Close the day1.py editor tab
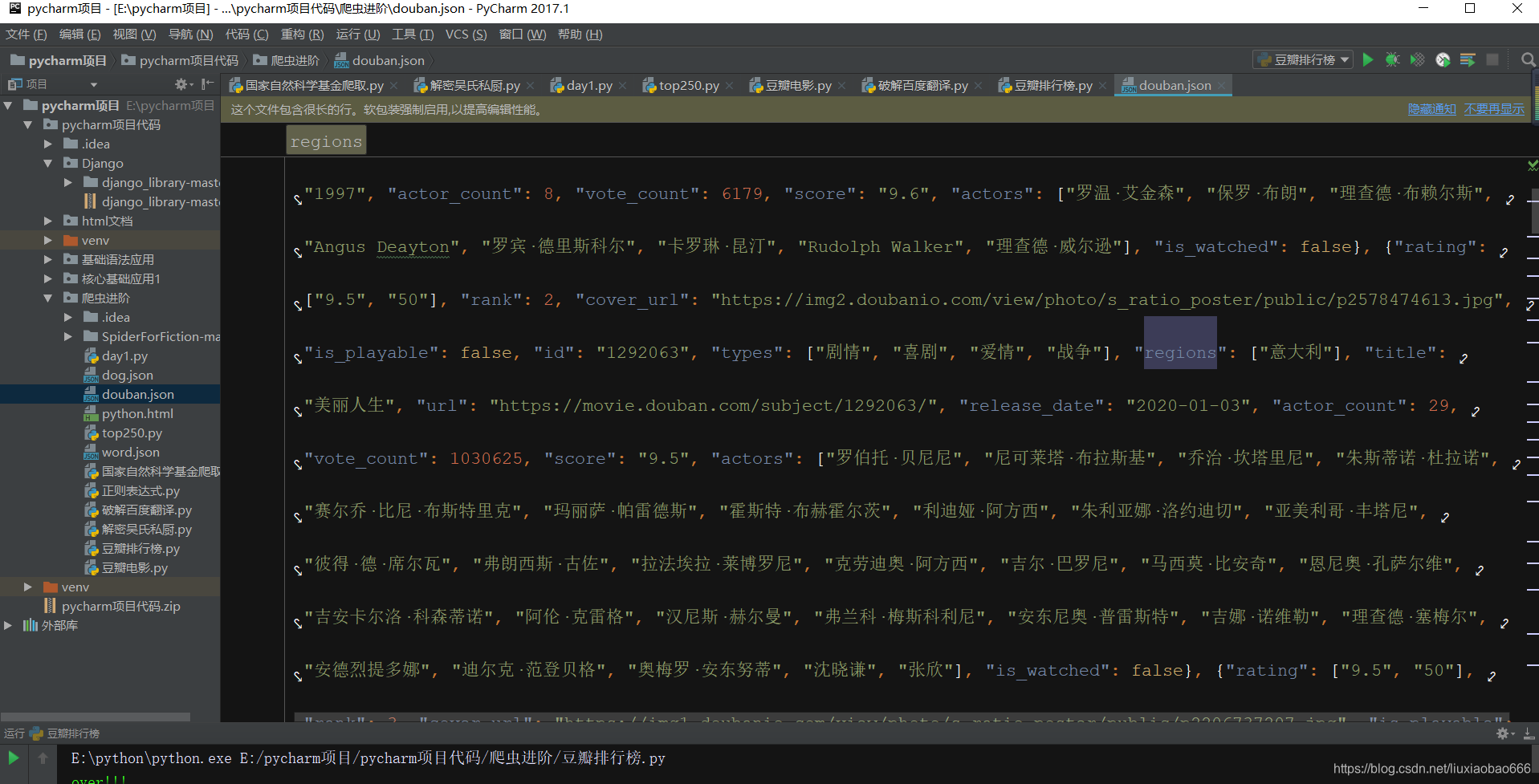The height and width of the screenshot is (784, 1539). tap(623, 86)
